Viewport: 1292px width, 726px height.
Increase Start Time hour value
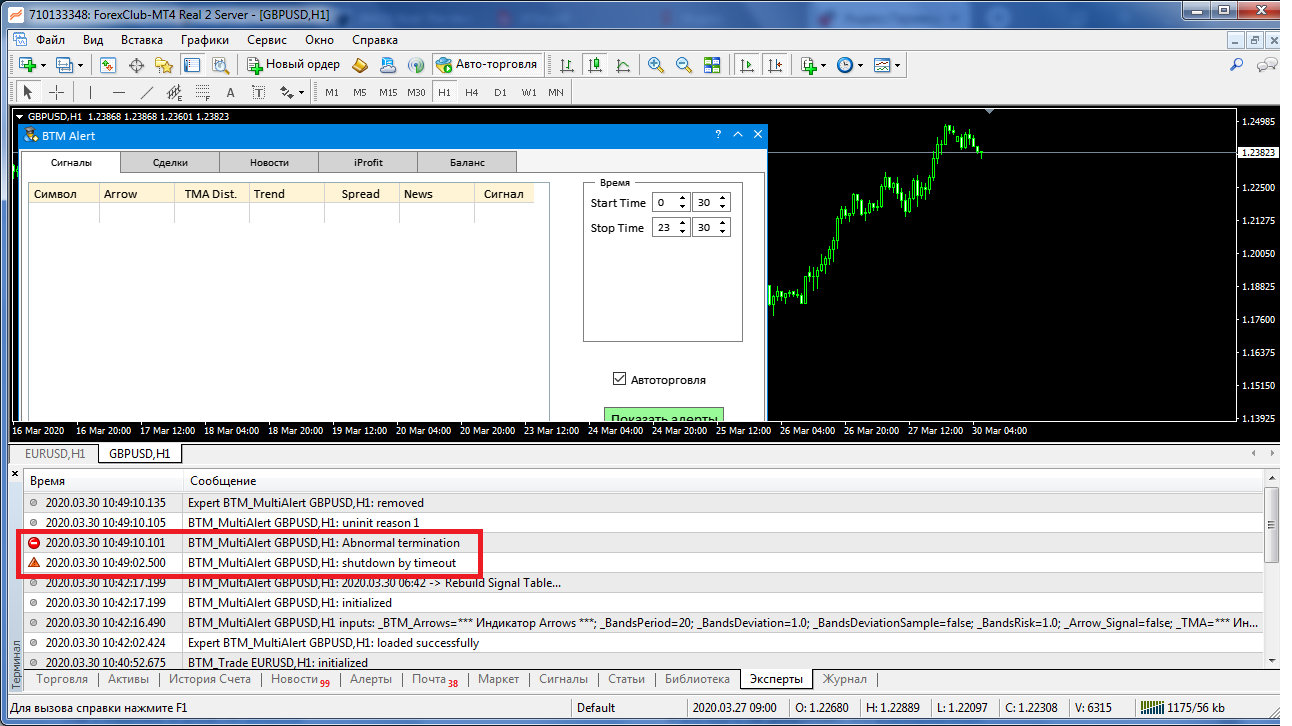click(683, 198)
